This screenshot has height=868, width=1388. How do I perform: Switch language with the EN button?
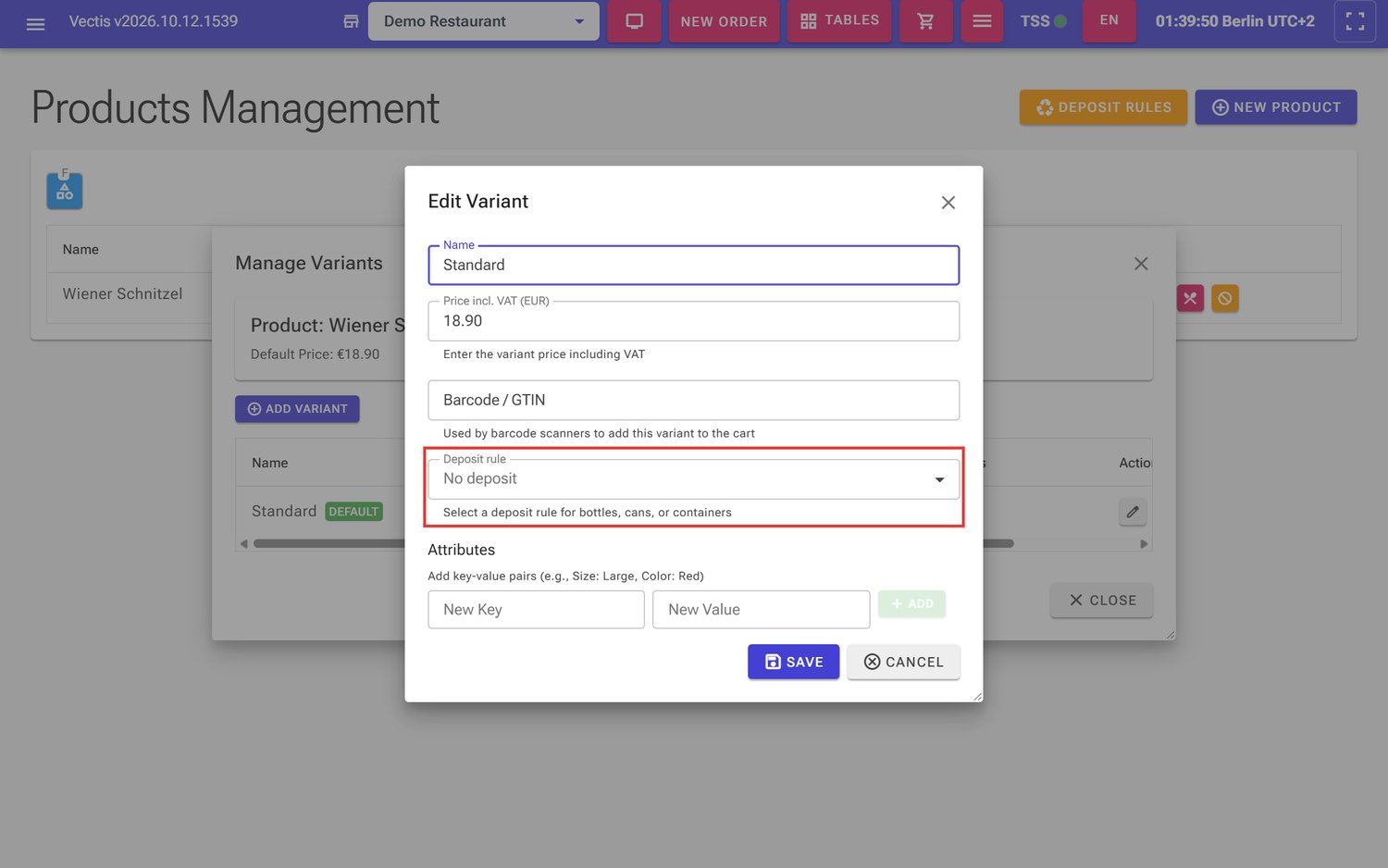tap(1109, 21)
